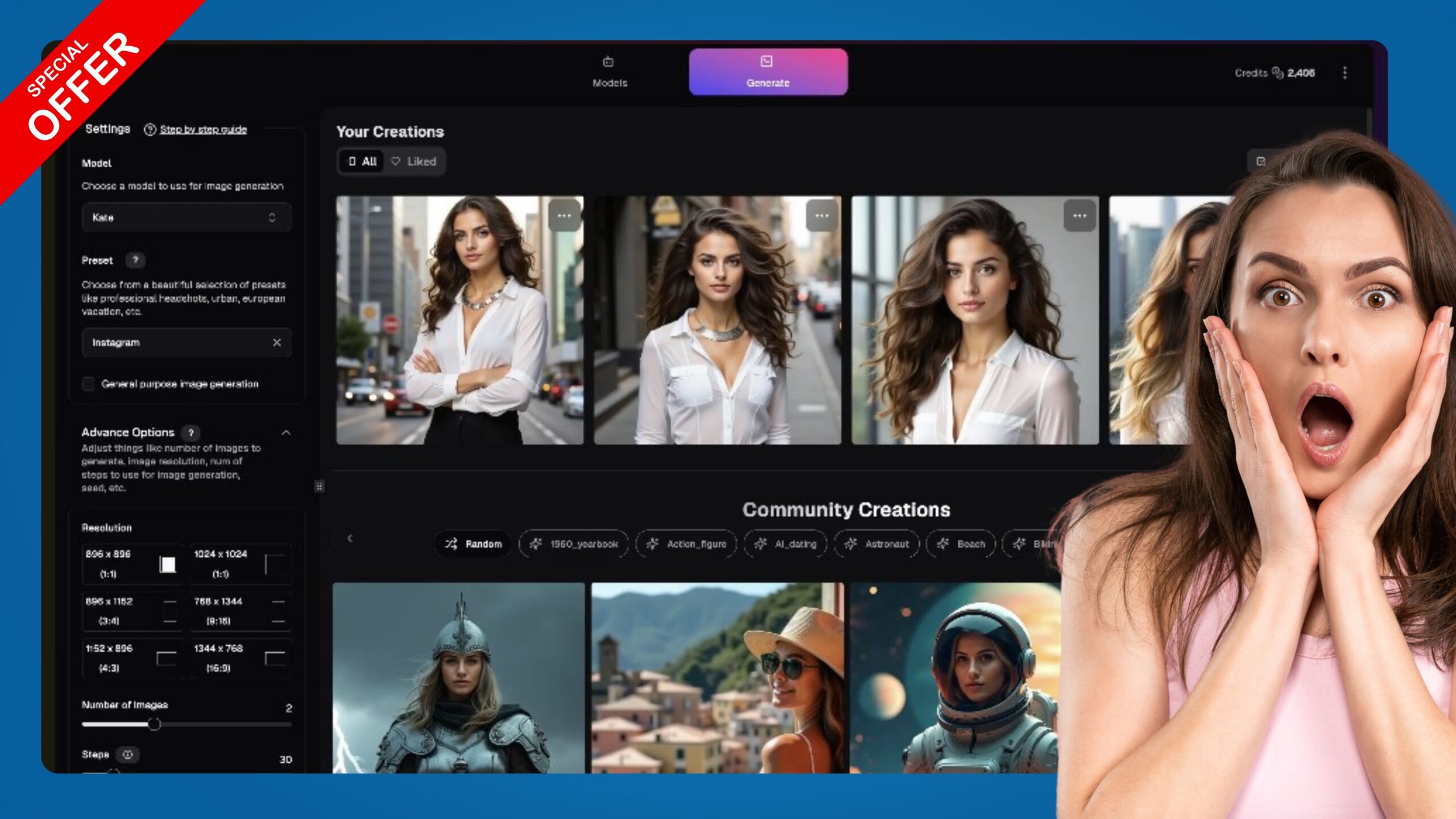This screenshot has height=819, width=1456.
Task: Click the Community Creations heading
Action: pyautogui.click(x=846, y=510)
